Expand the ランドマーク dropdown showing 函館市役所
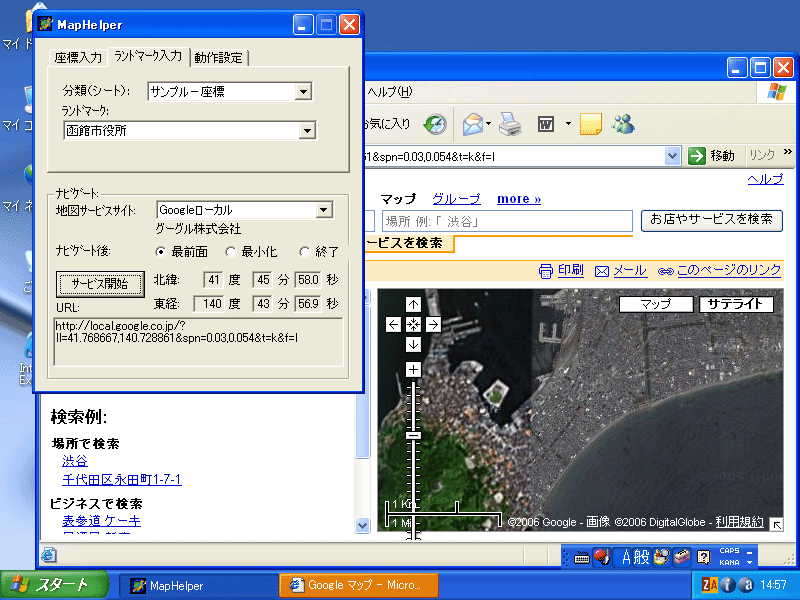This screenshot has width=800, height=600. pyautogui.click(x=307, y=131)
